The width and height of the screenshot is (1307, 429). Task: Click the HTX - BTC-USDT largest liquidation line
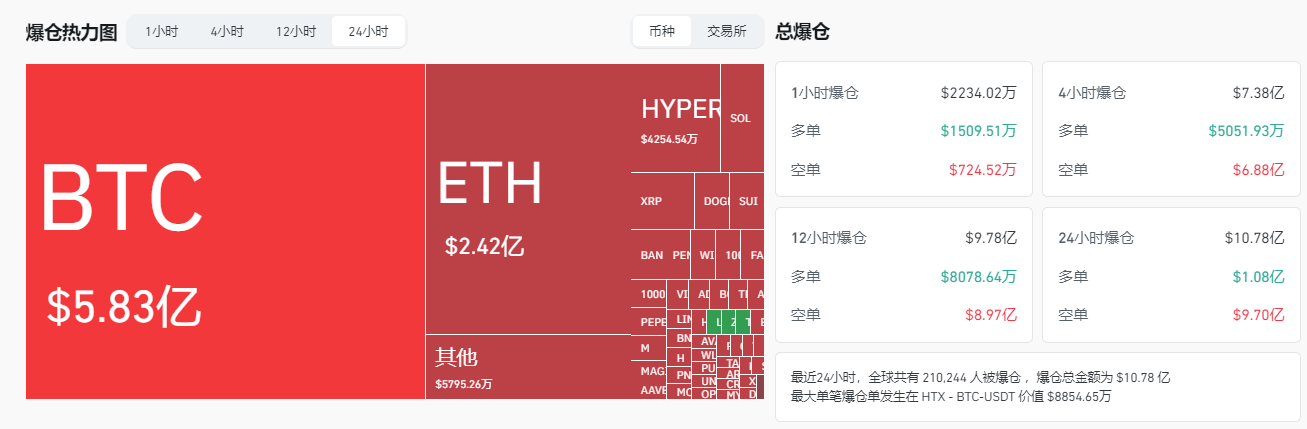[951, 397]
